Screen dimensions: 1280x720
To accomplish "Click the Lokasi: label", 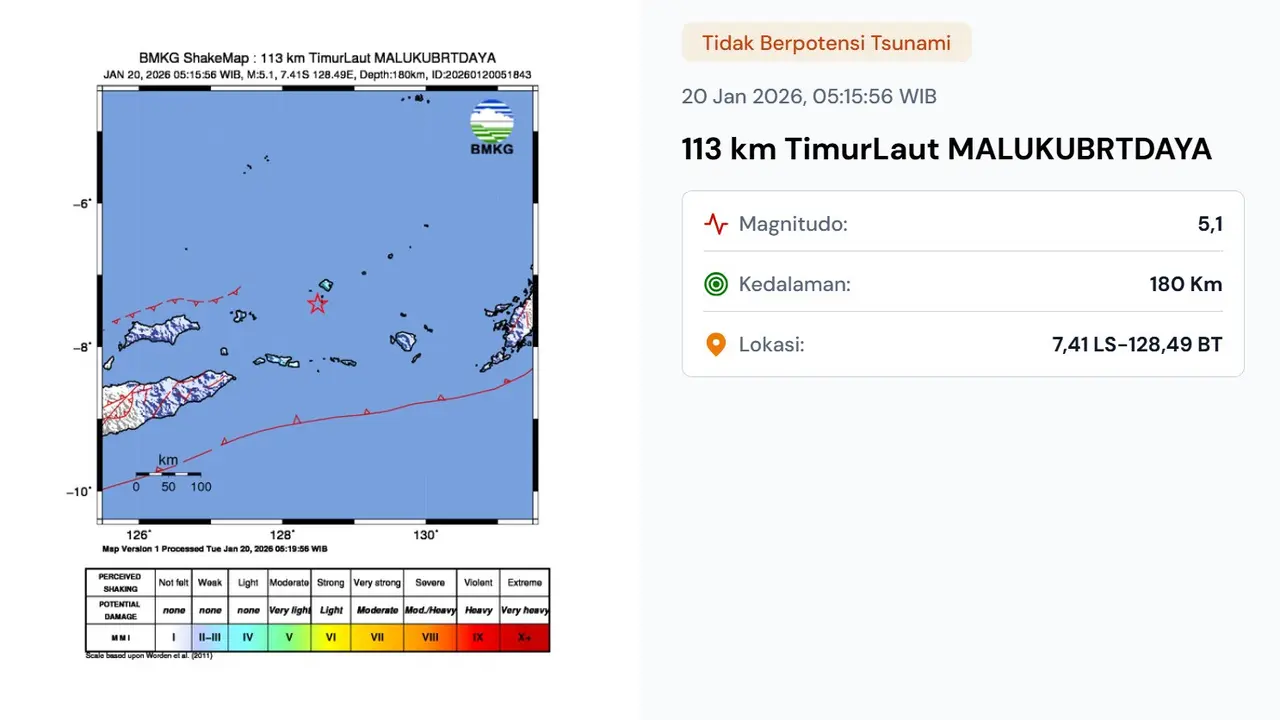I will tap(772, 345).
